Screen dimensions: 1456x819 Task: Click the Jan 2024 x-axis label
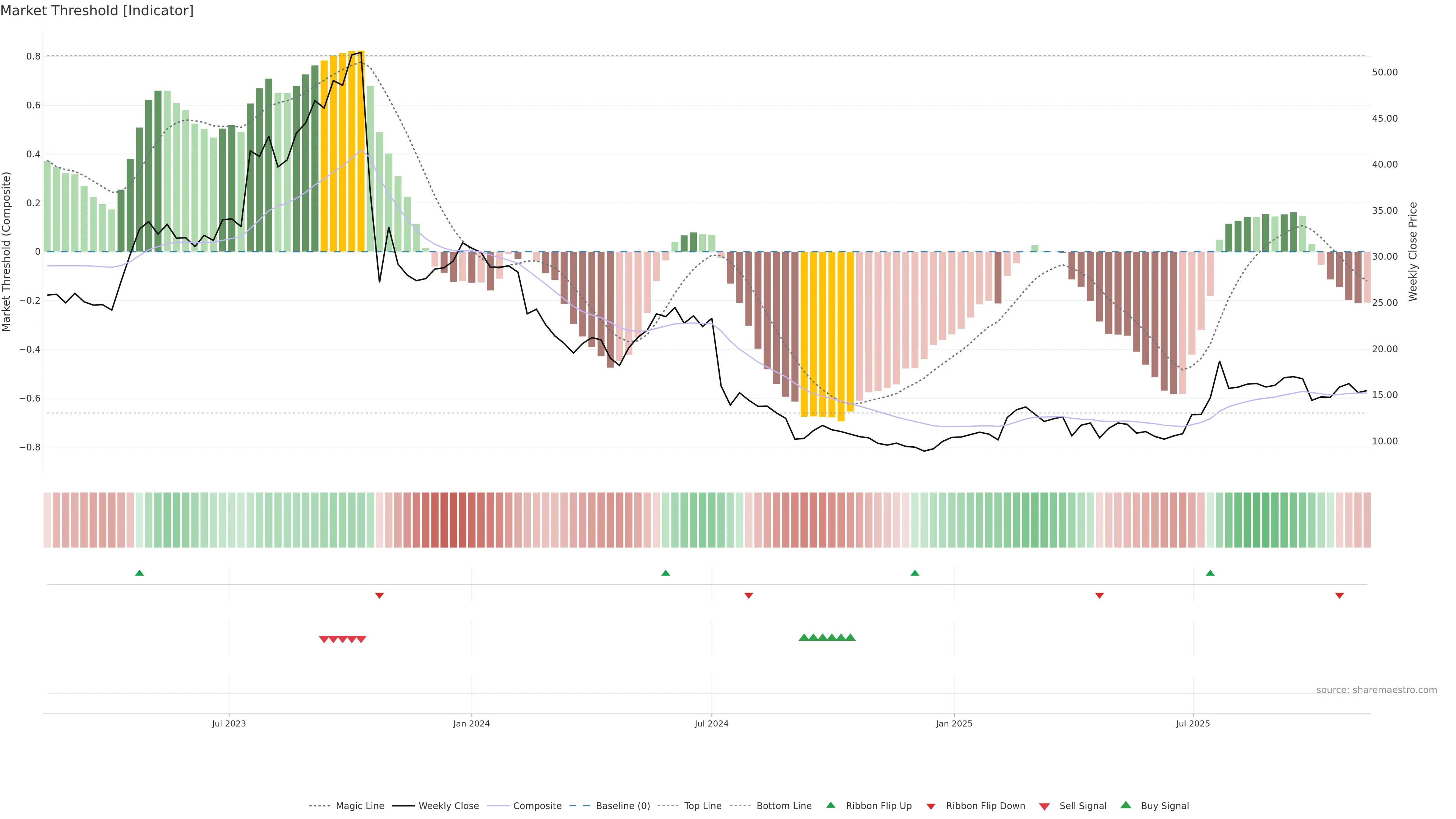tap(471, 723)
